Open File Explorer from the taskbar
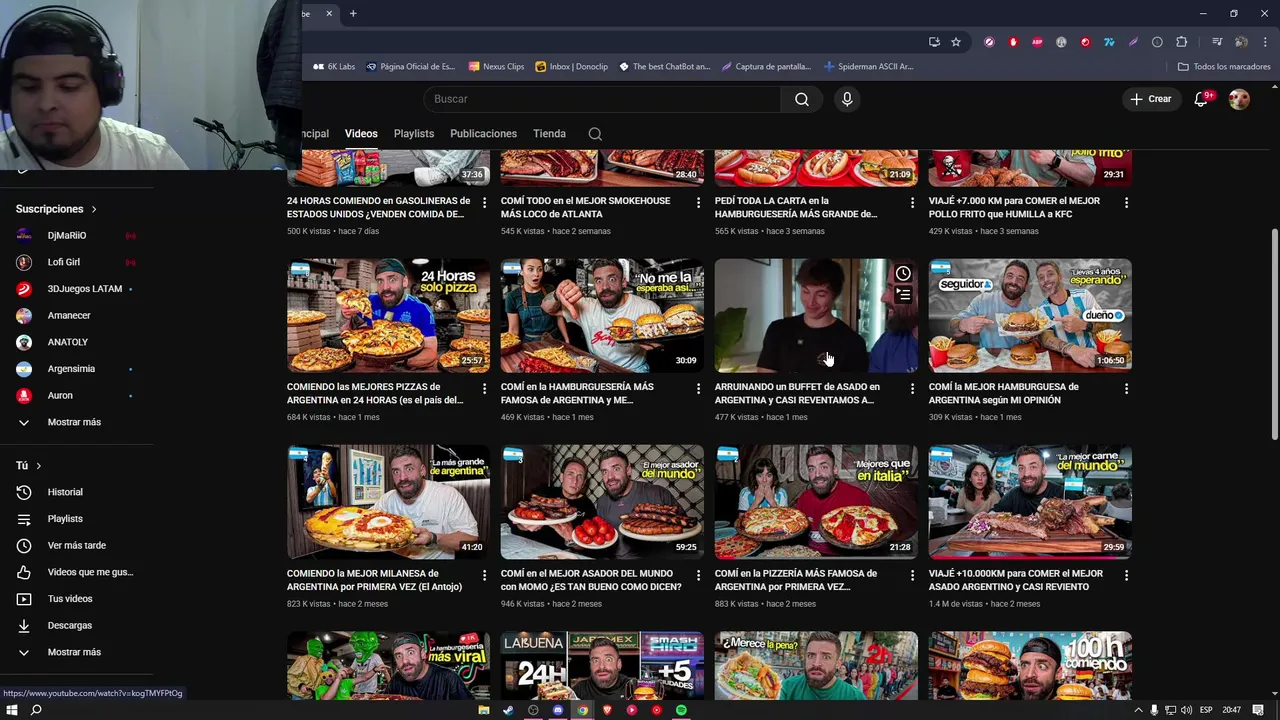 click(484, 710)
